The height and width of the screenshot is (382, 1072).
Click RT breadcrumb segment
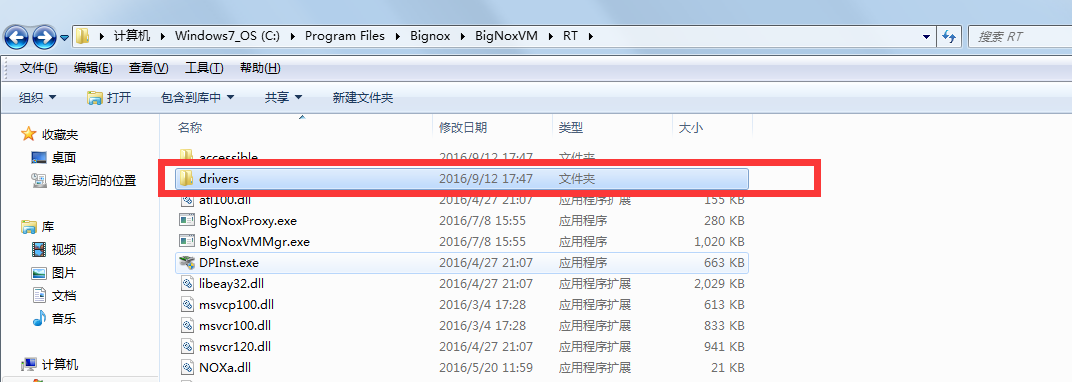pyautogui.click(x=570, y=36)
